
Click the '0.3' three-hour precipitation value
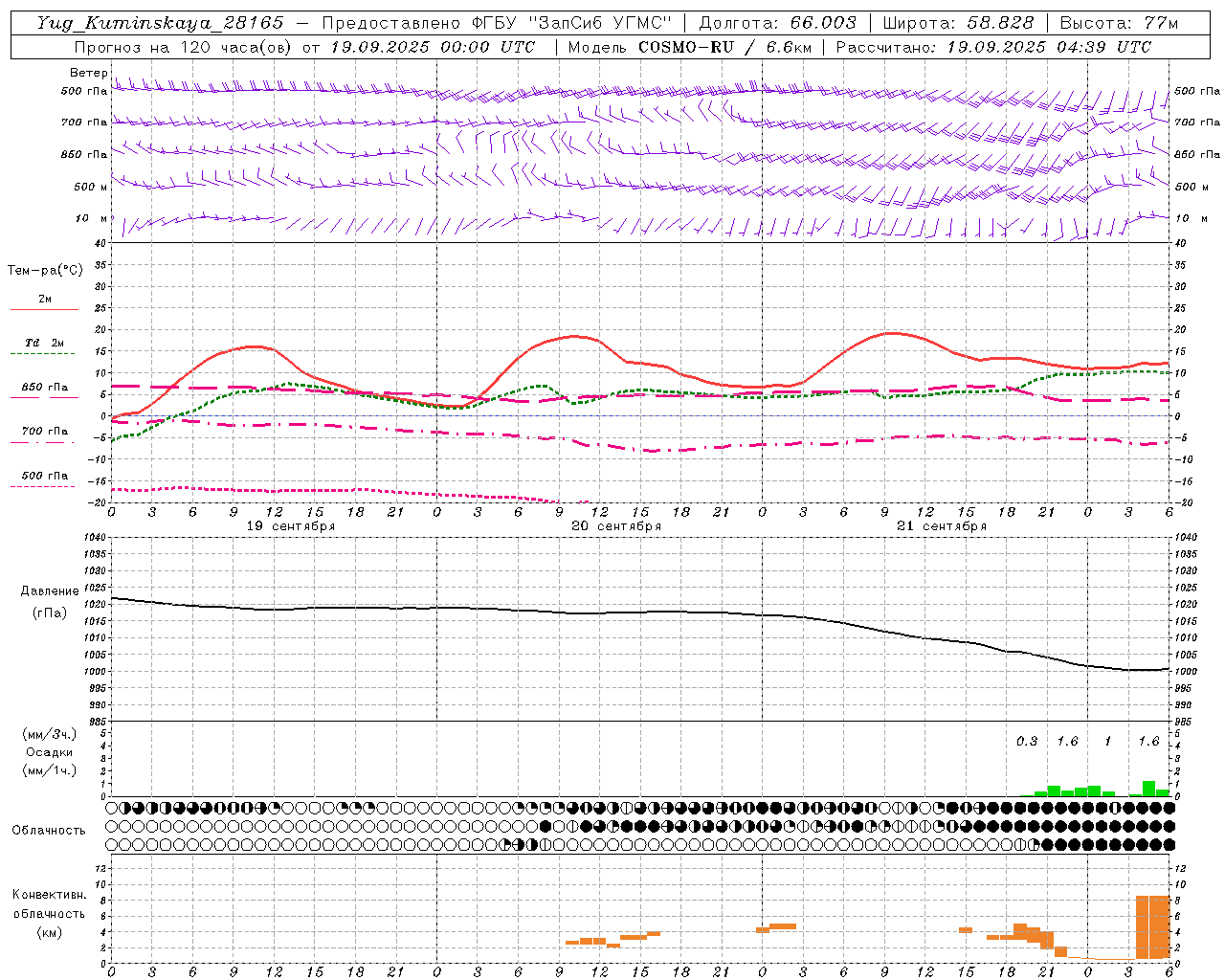click(x=1026, y=742)
